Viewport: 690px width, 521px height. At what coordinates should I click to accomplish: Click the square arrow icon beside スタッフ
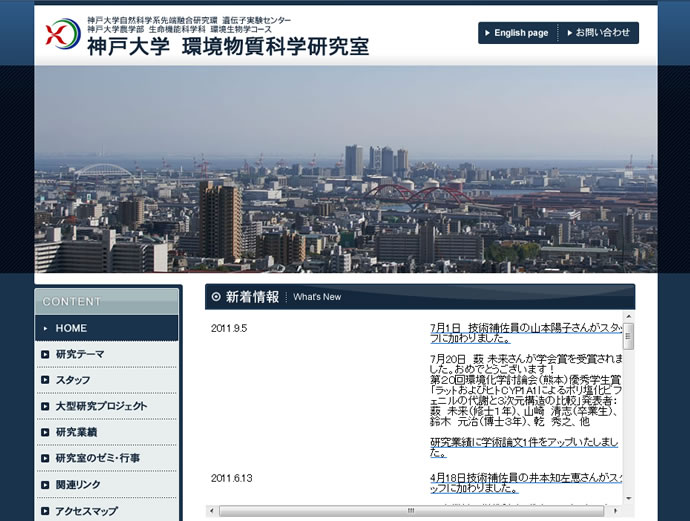pyautogui.click(x=45, y=380)
